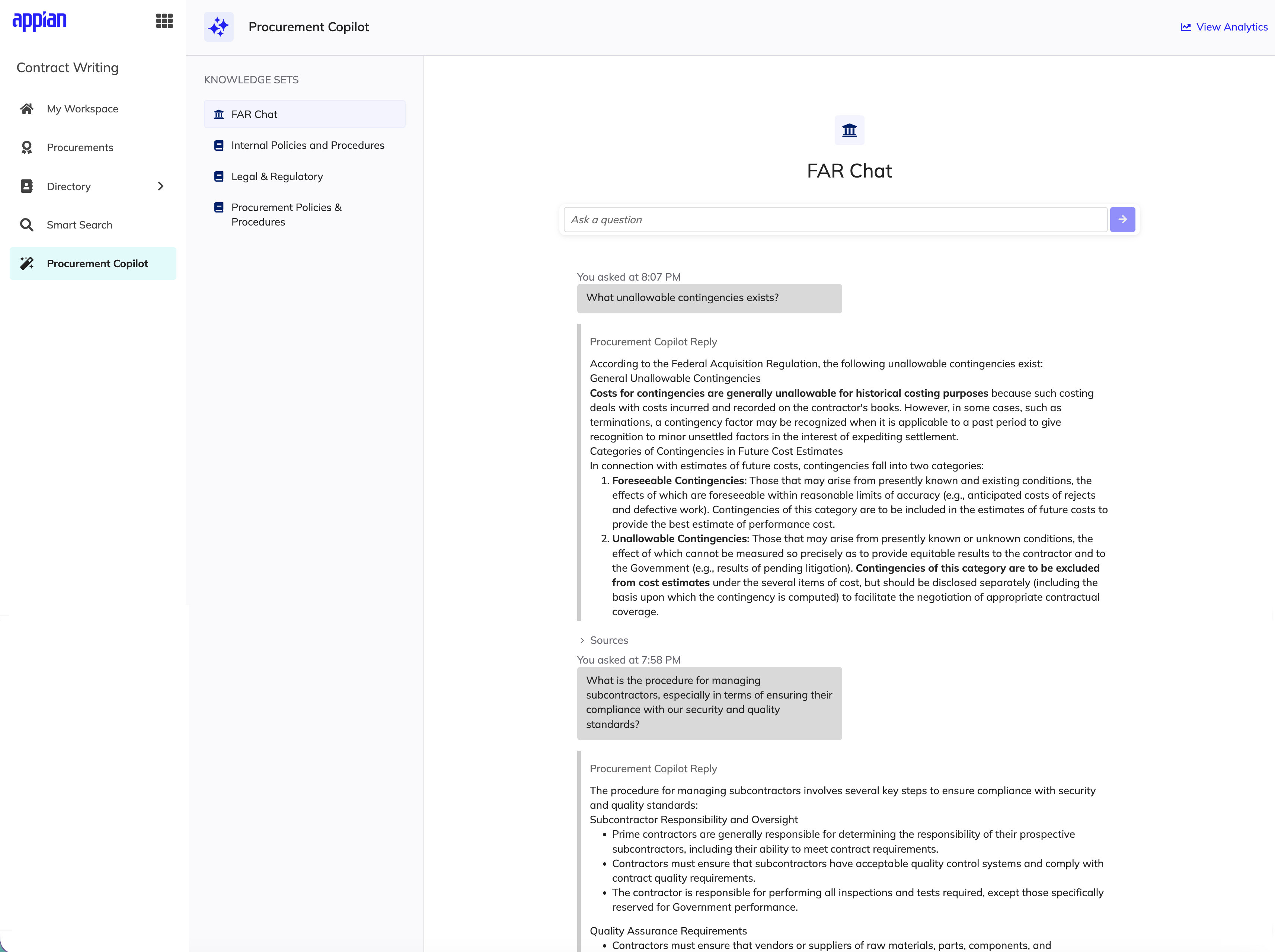Click "Subcontractor Responsibility and Oversight" subheading
1275x952 pixels.
(x=694, y=820)
